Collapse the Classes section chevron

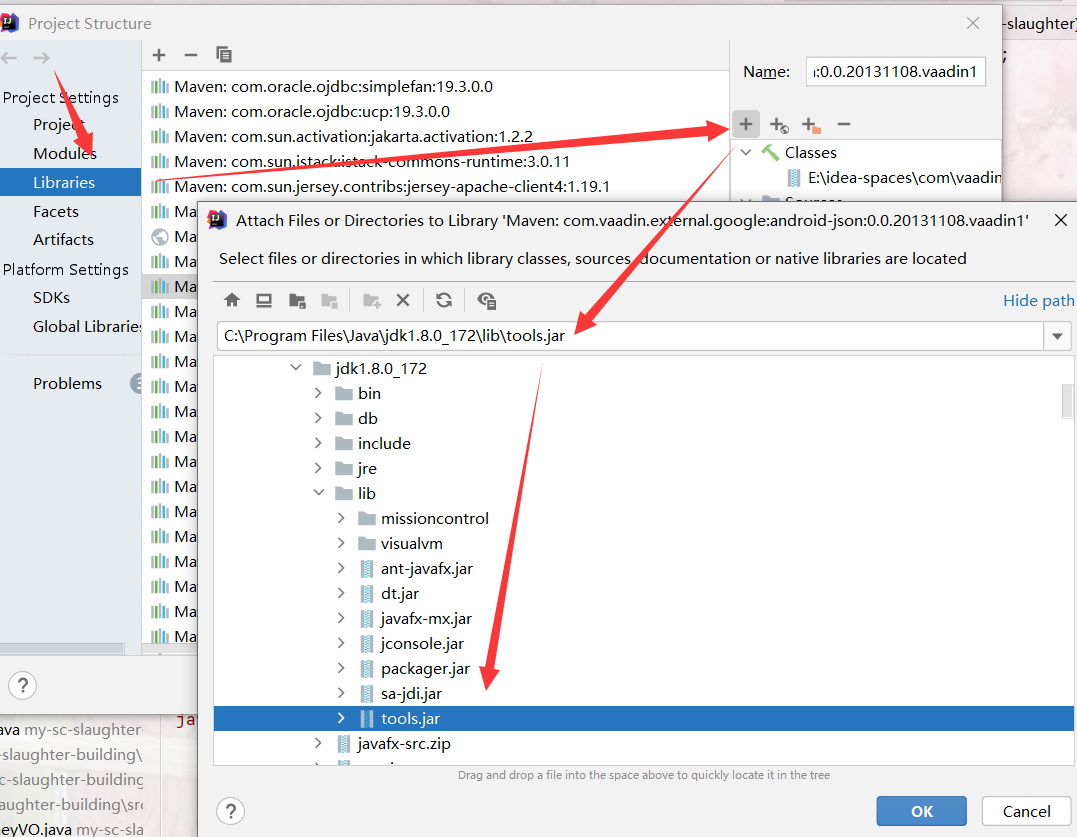[746, 152]
